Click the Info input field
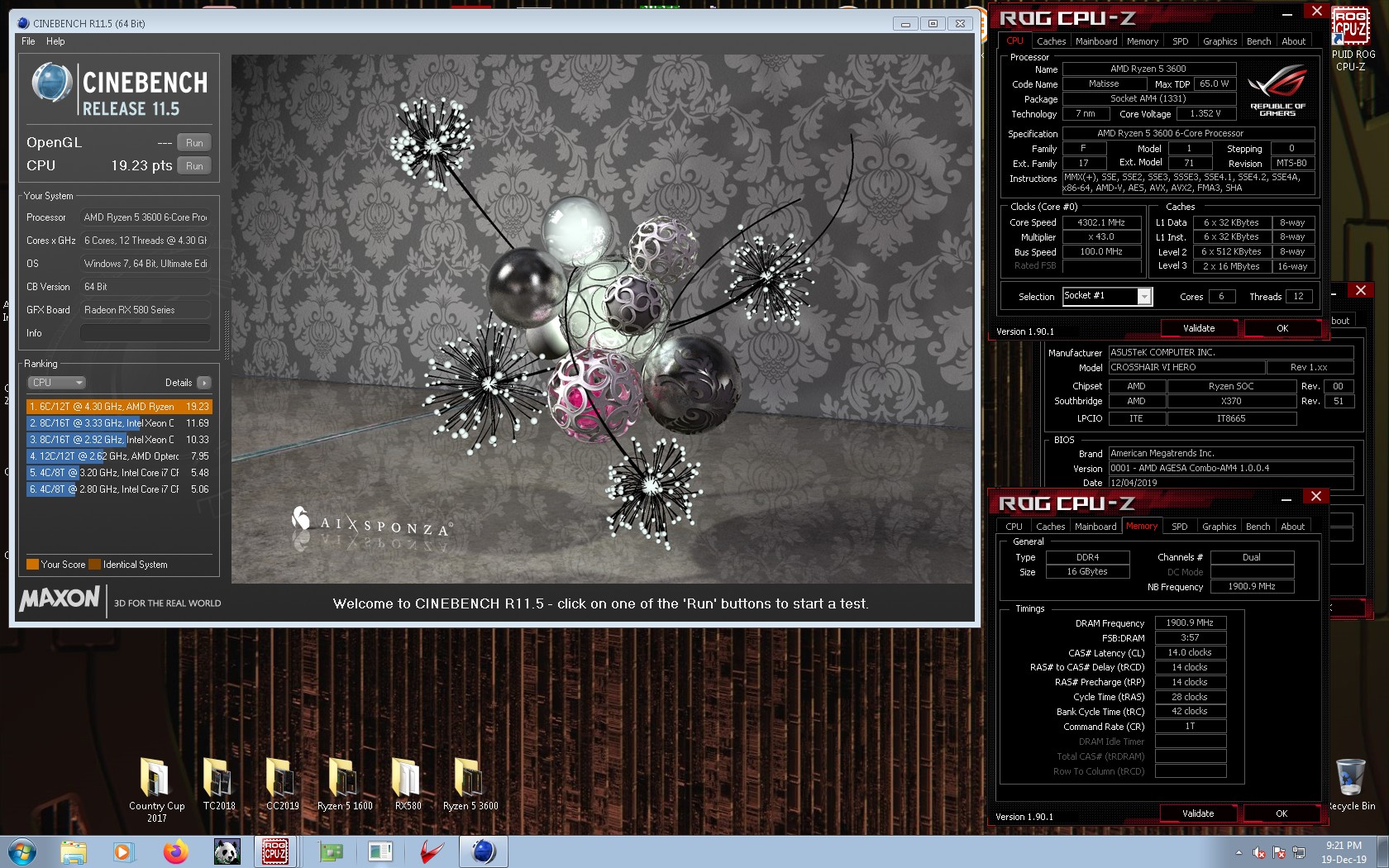Viewport: 1389px width, 868px height. [146, 333]
